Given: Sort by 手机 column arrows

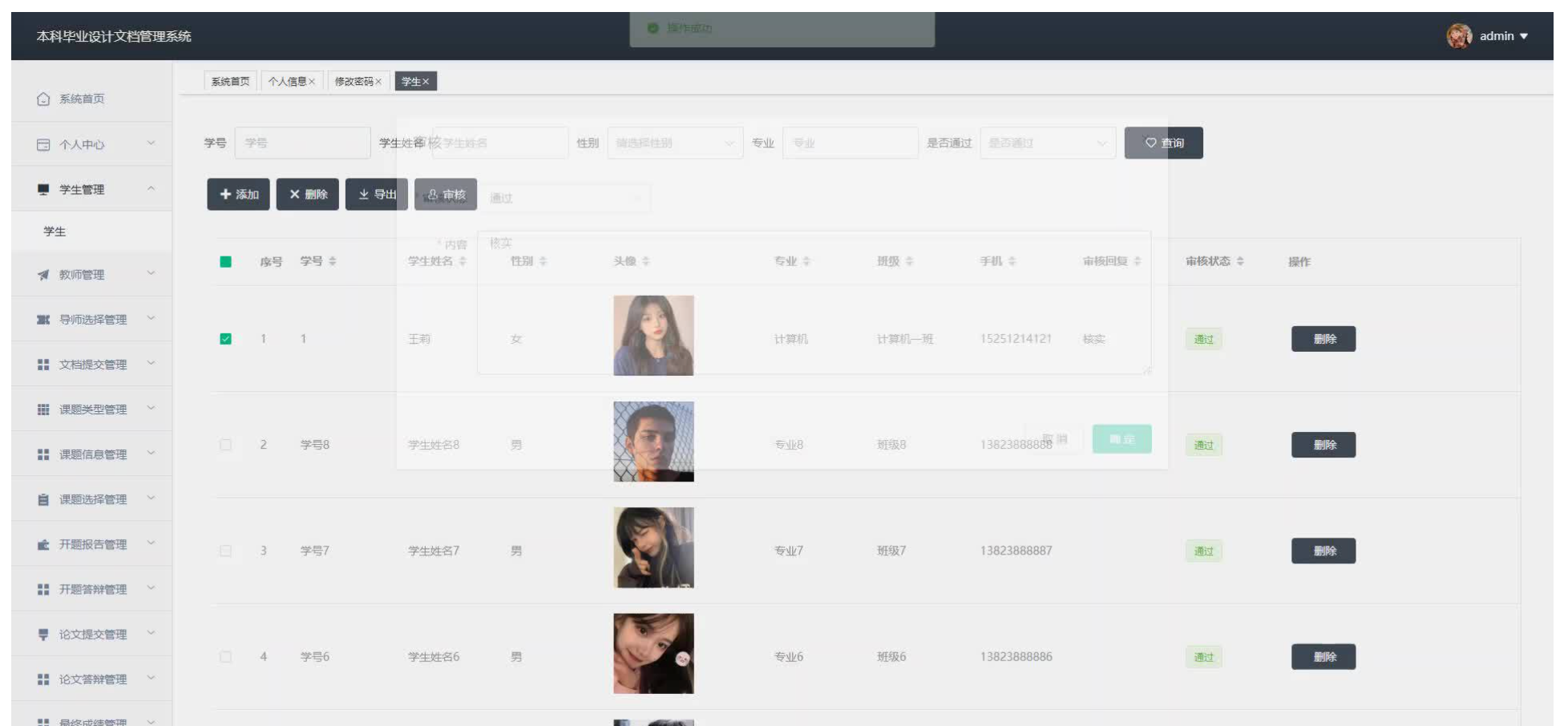Looking at the screenshot, I should (x=1012, y=261).
